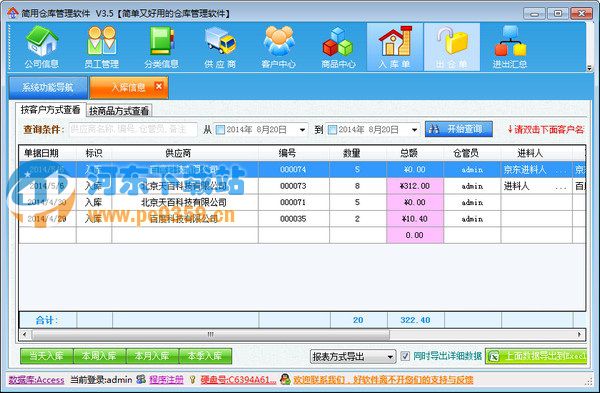Toggle the start date checkbox after 从
Screen dimensions: 600x393
(x=220, y=130)
